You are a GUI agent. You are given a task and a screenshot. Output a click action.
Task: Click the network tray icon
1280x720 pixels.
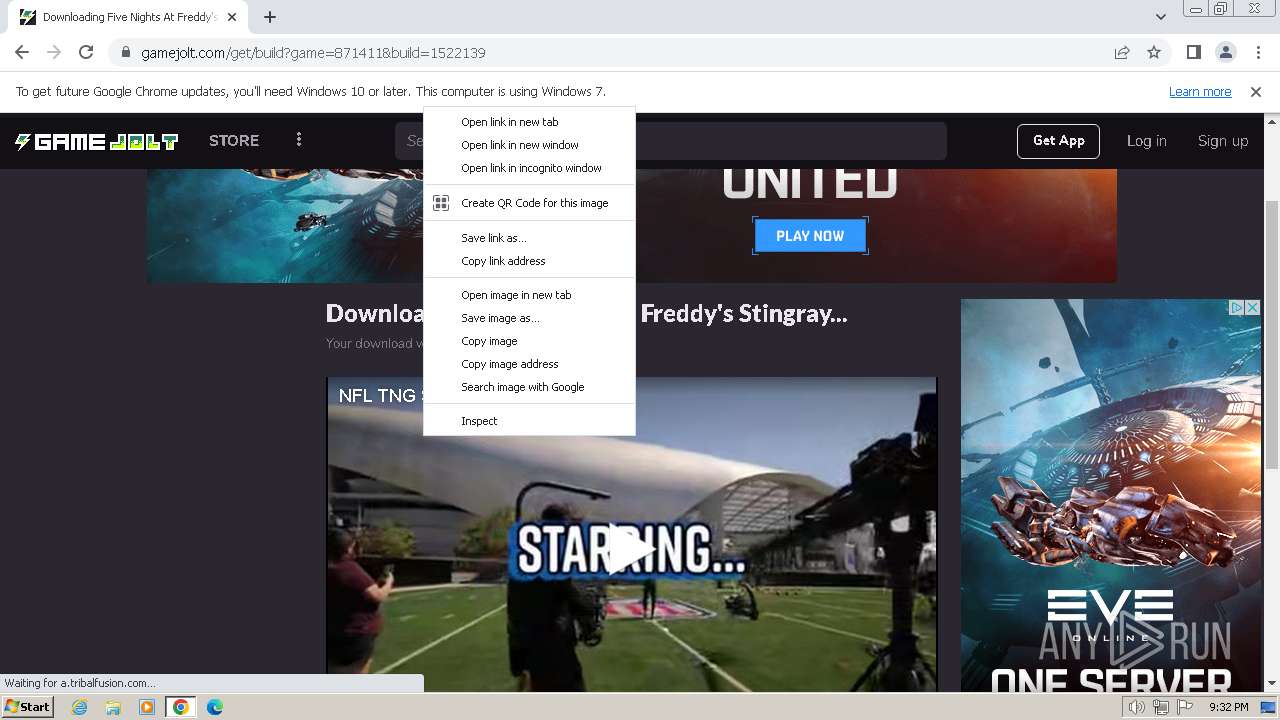click(1161, 707)
